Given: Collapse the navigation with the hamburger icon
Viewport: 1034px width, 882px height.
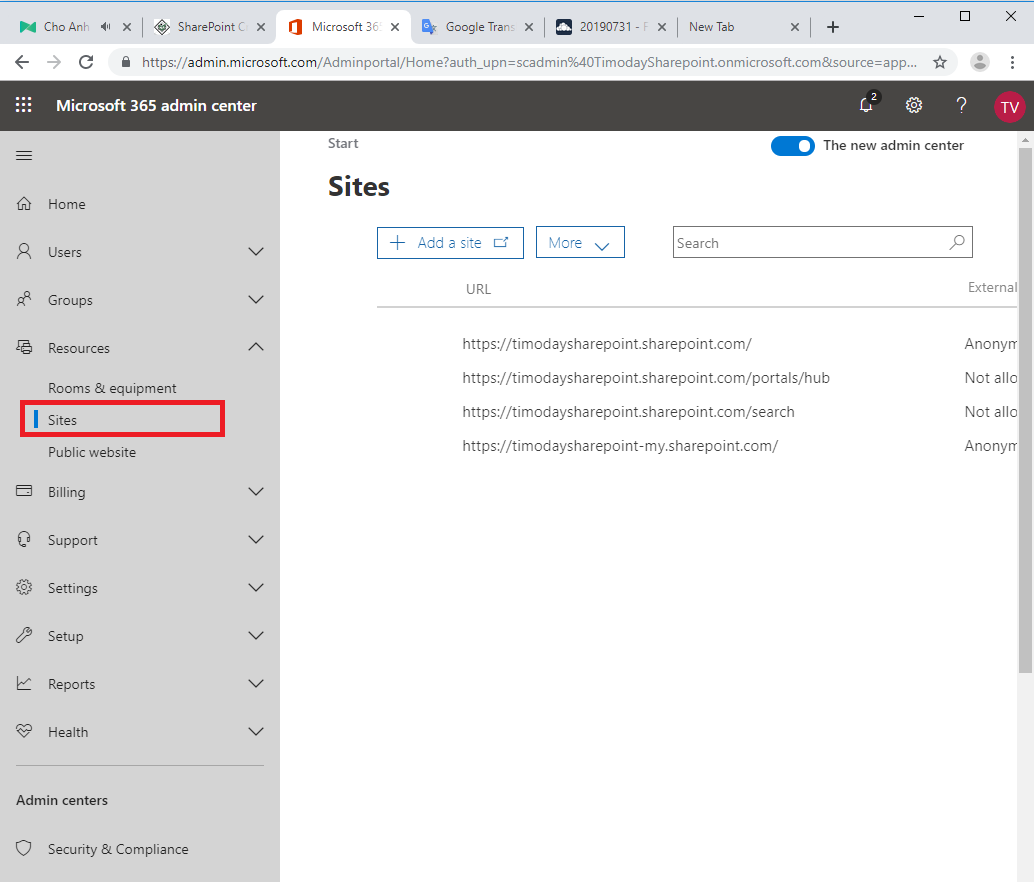Looking at the screenshot, I should click(x=25, y=155).
